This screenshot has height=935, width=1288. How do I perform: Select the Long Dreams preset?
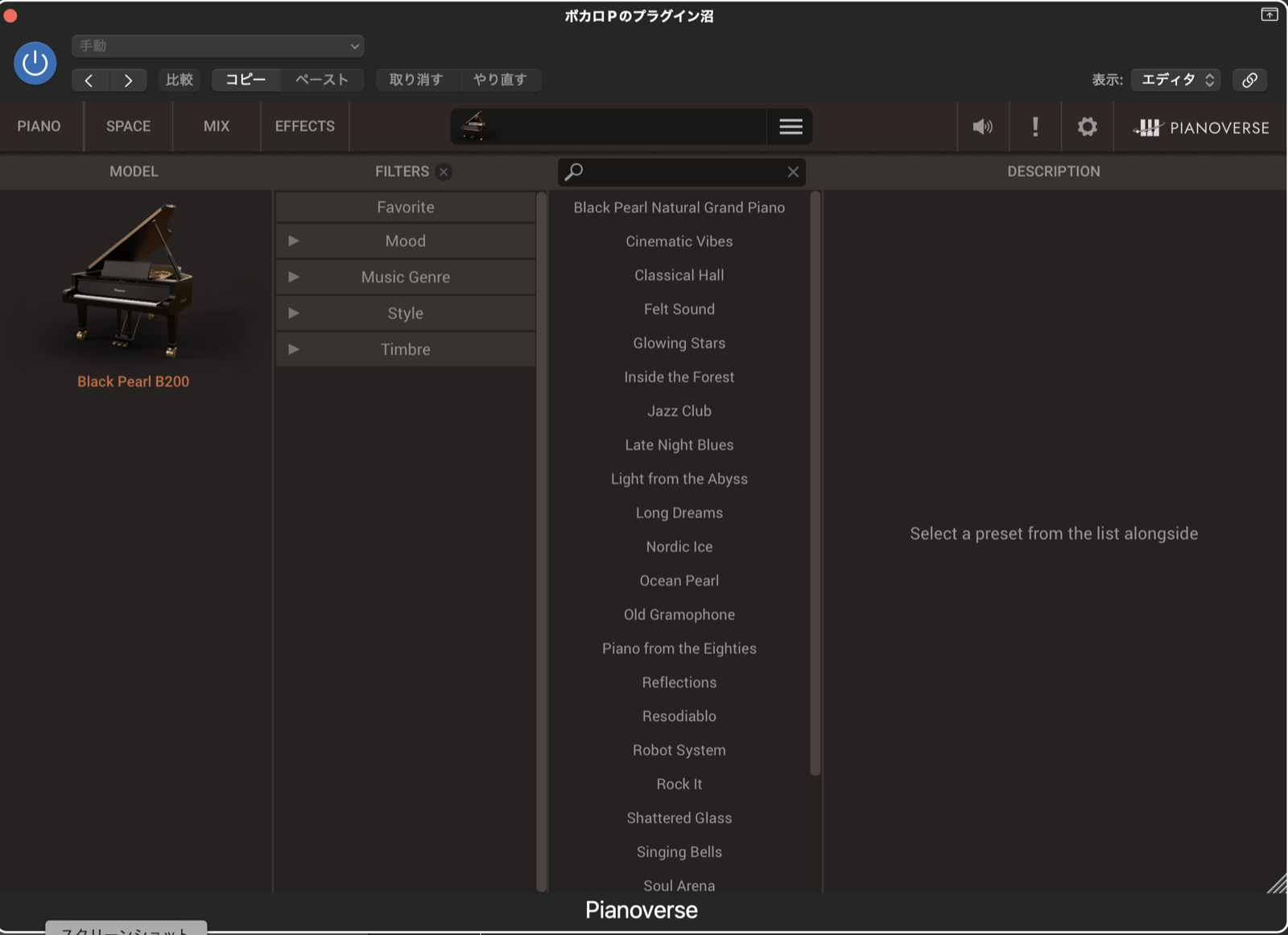click(x=679, y=513)
